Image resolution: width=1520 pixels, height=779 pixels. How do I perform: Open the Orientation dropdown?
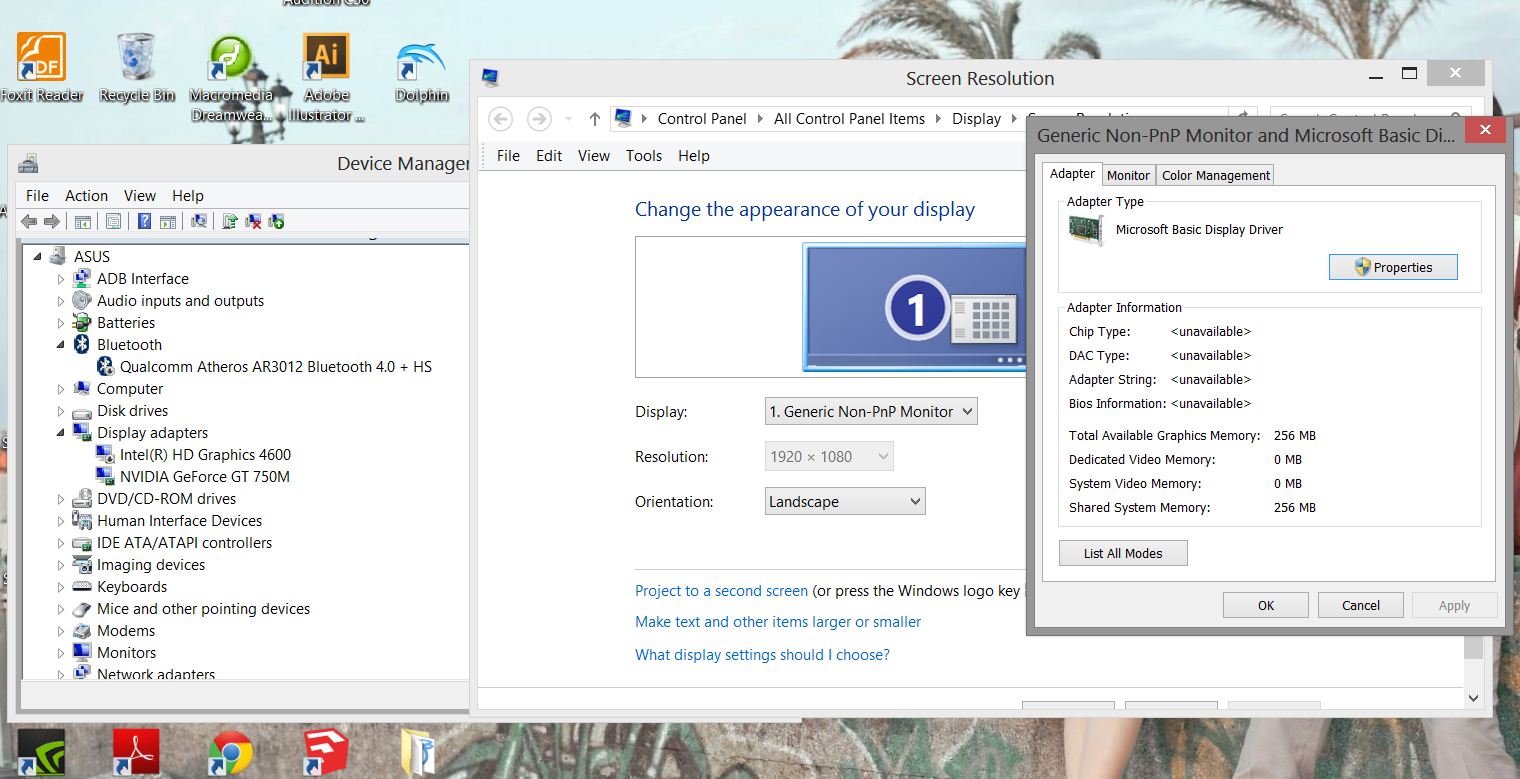(845, 501)
